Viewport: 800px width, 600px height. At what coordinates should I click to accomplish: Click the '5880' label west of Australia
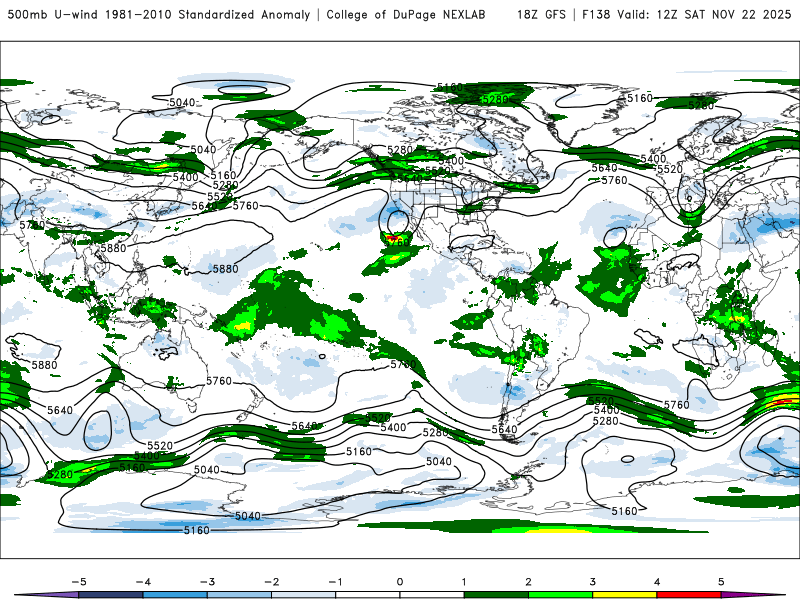point(44,365)
